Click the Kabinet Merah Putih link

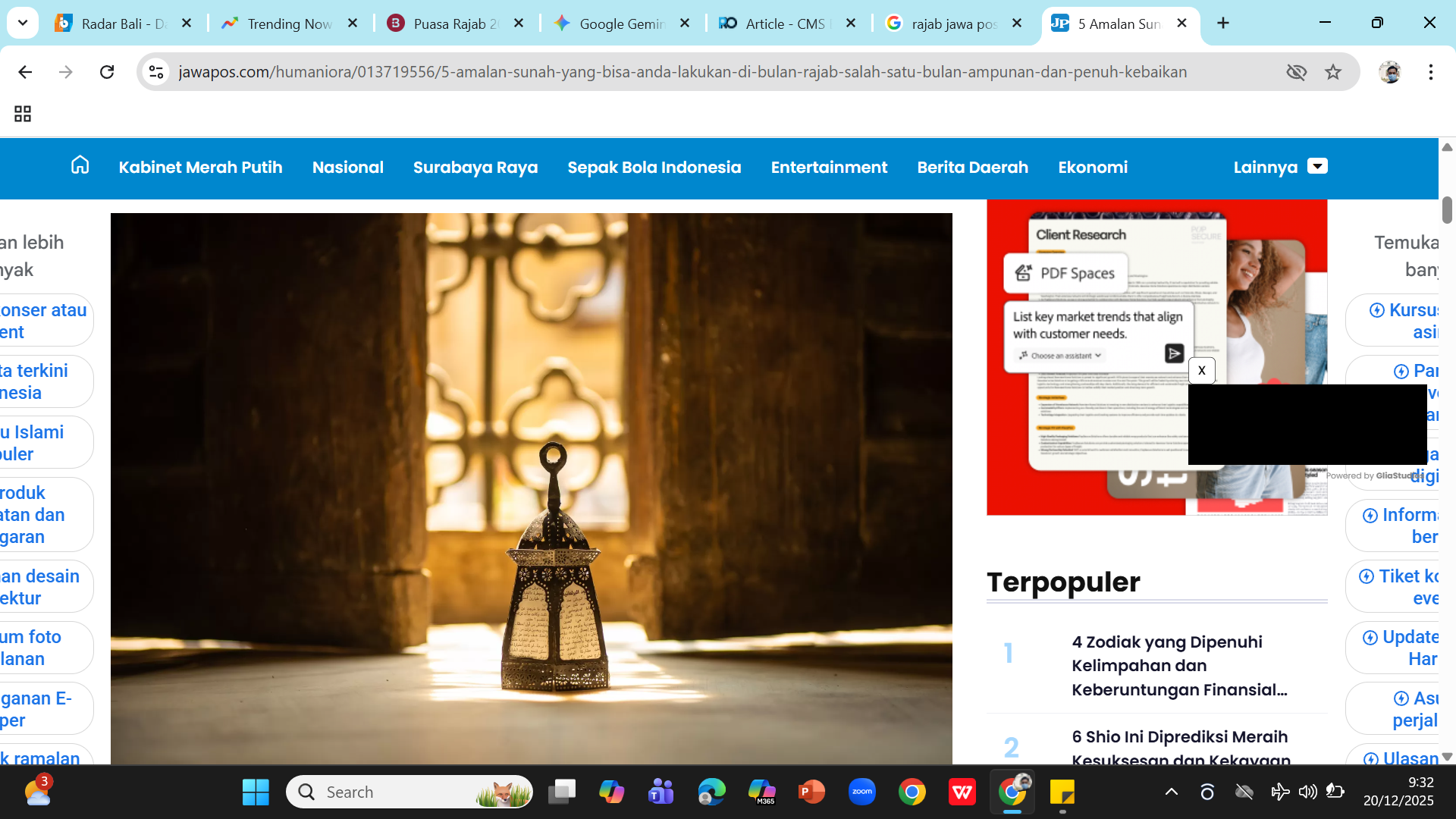tap(200, 167)
